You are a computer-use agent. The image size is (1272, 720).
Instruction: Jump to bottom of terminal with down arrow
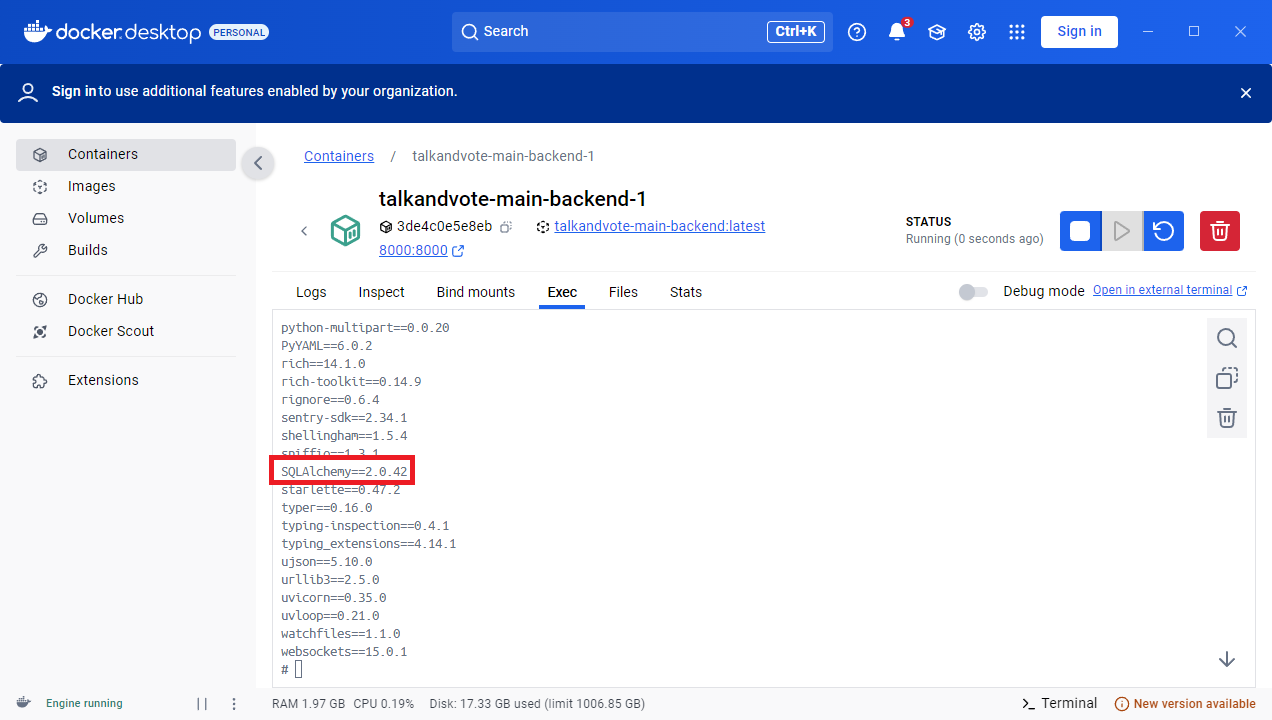tap(1227, 659)
